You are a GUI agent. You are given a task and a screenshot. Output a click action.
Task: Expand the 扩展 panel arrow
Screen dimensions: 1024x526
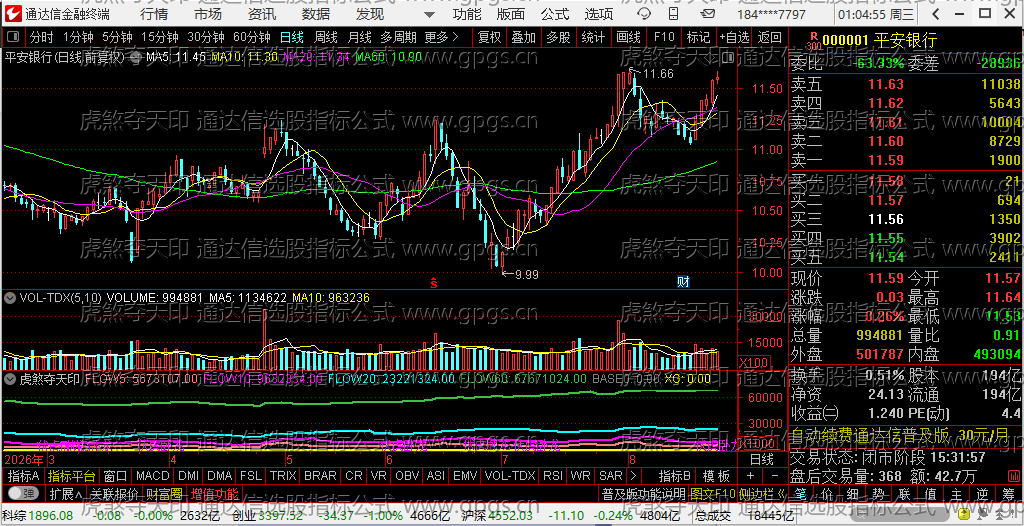click(66, 493)
